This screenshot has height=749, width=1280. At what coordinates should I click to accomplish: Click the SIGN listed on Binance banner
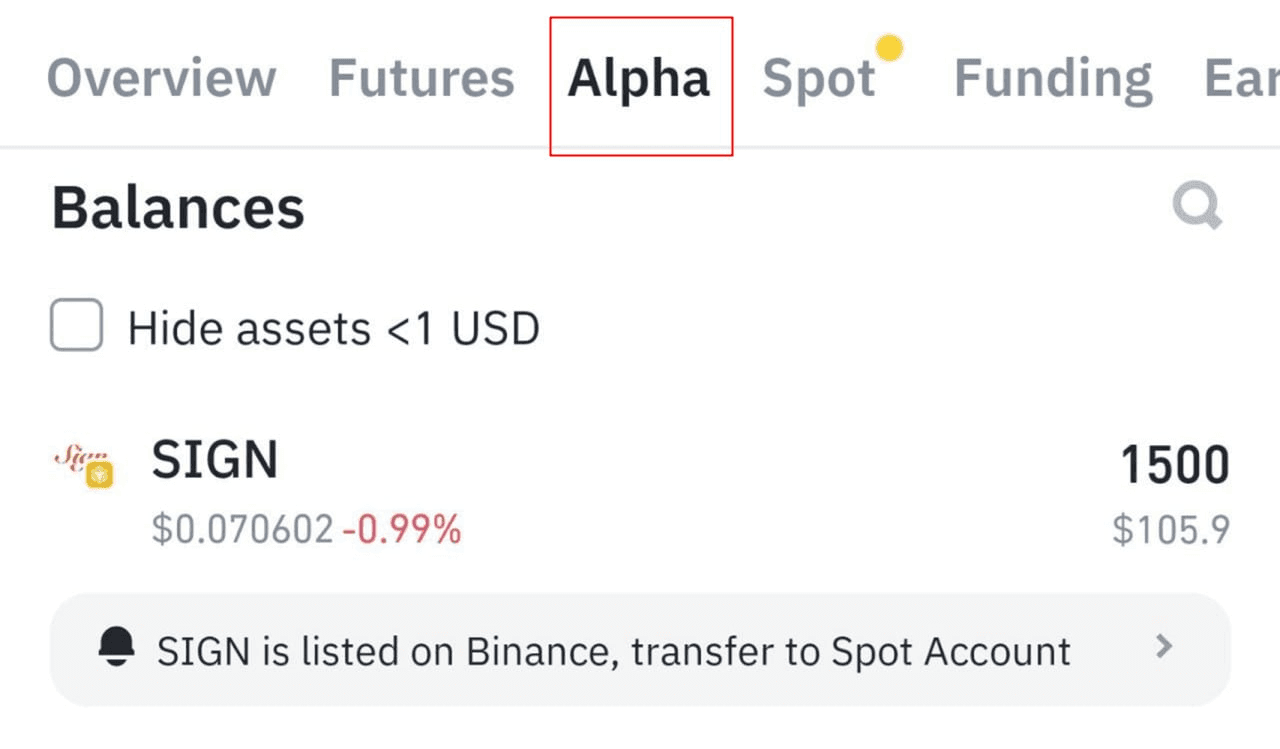pyautogui.click(x=640, y=650)
